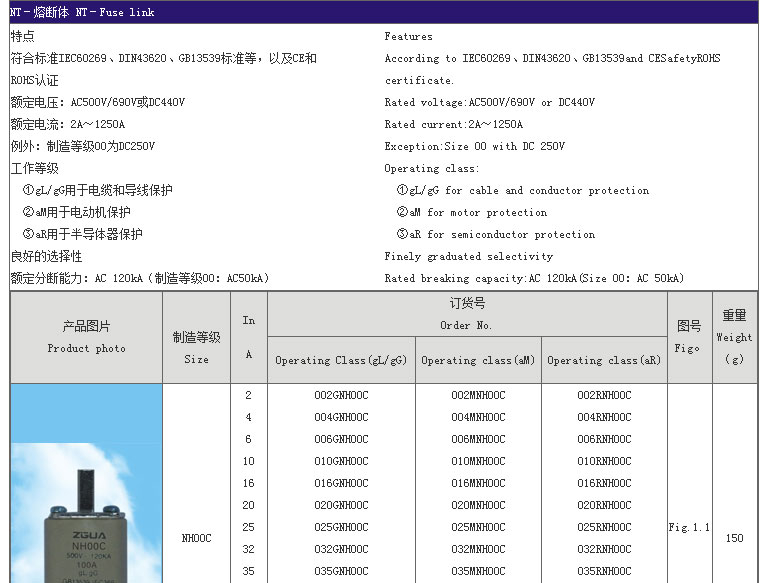
Task: Click order number 020MNH00C
Action: click(478, 506)
